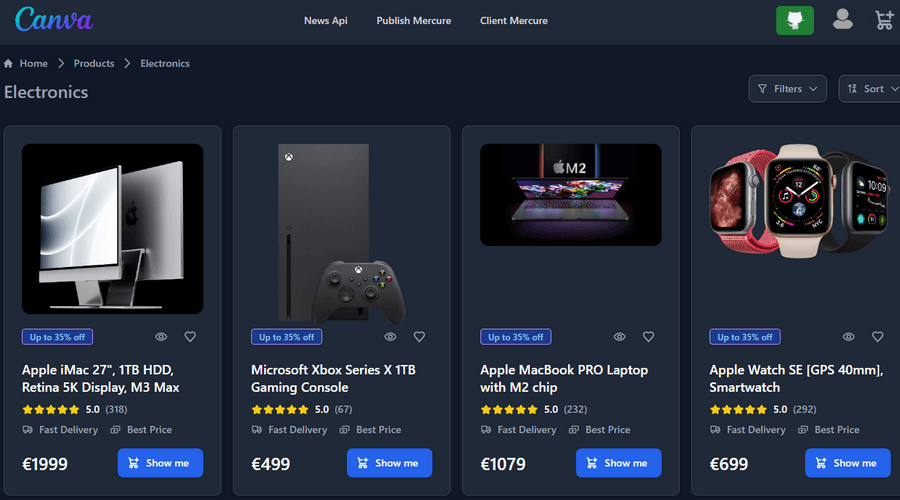The width and height of the screenshot is (900, 500).
Task: Favorite the Microsoft Xbox Series X heart icon
Action: [x=419, y=337]
